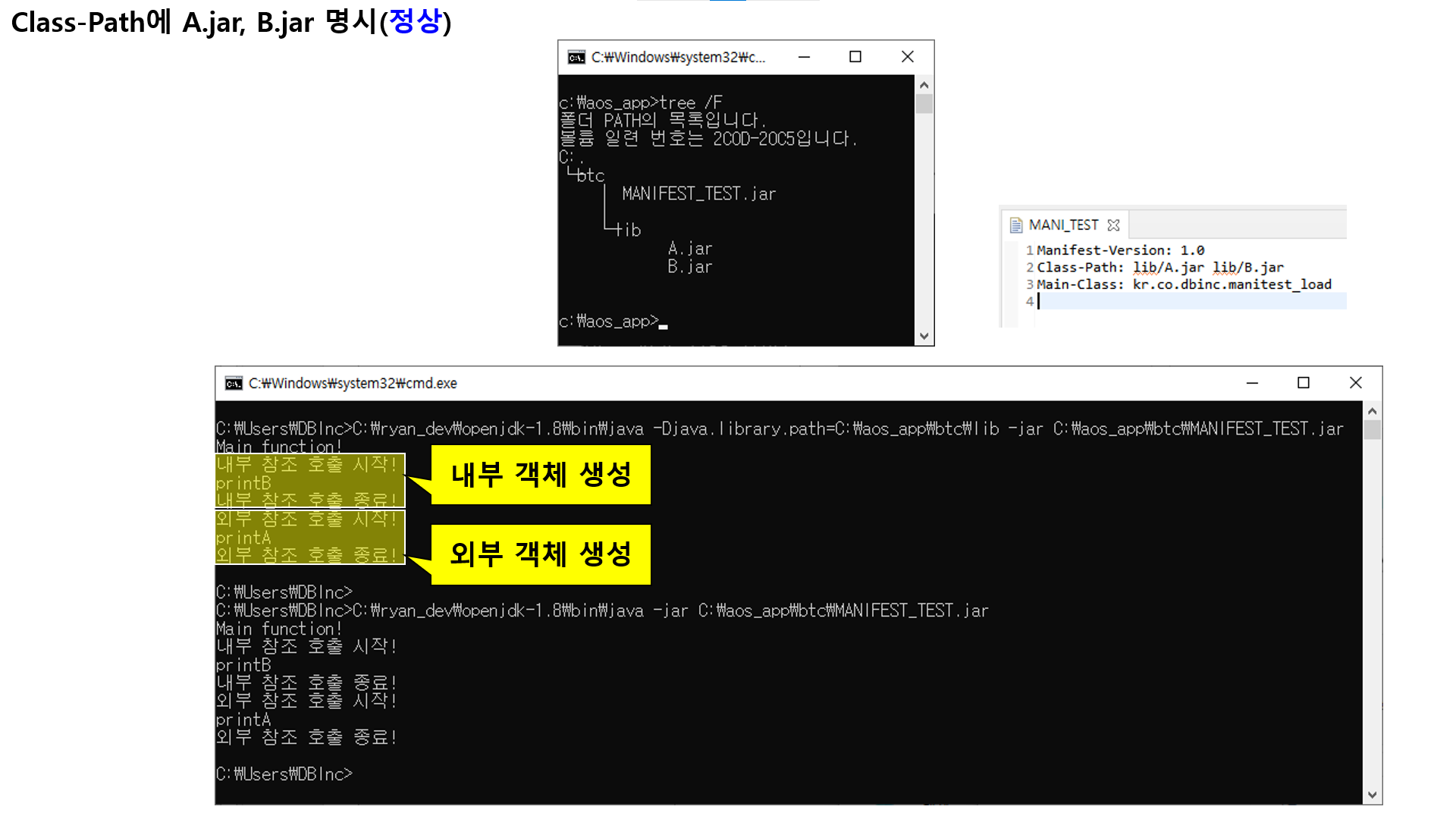Maximize the small tree command window
The image size is (1456, 819).
855,57
